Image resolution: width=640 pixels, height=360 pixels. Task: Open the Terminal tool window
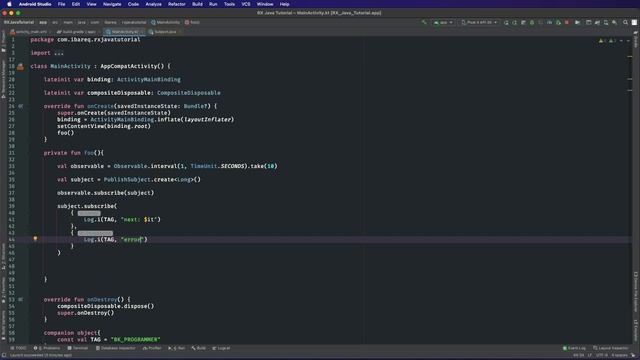point(78,348)
